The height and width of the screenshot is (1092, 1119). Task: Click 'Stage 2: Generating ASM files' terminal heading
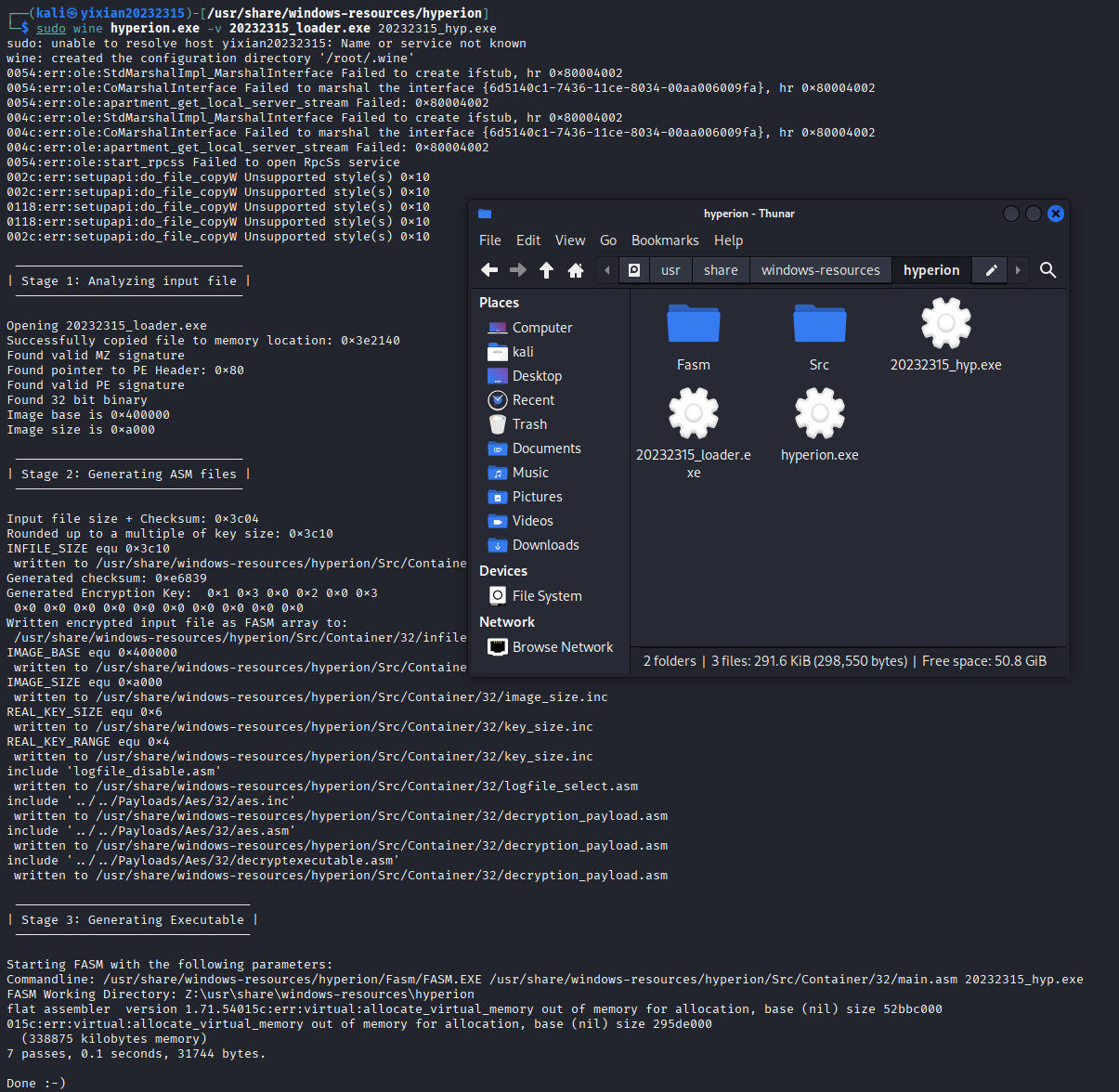[x=129, y=474]
